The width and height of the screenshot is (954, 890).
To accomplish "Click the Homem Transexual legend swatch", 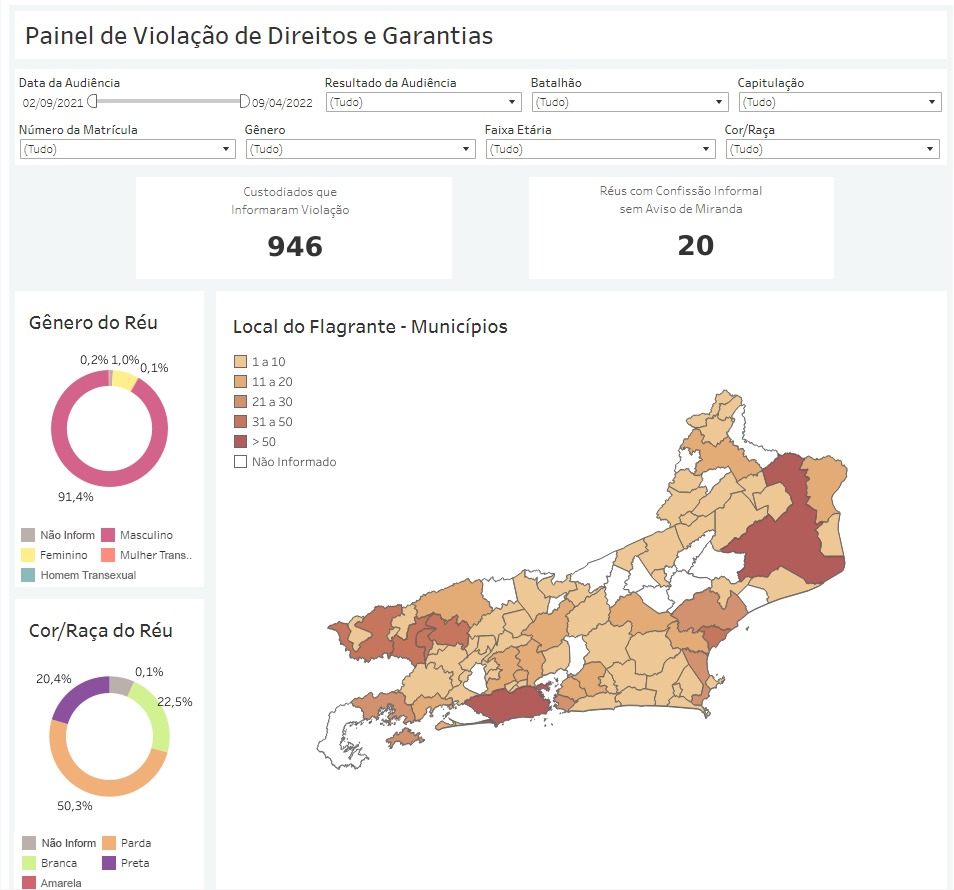I will pyautogui.click(x=28, y=575).
